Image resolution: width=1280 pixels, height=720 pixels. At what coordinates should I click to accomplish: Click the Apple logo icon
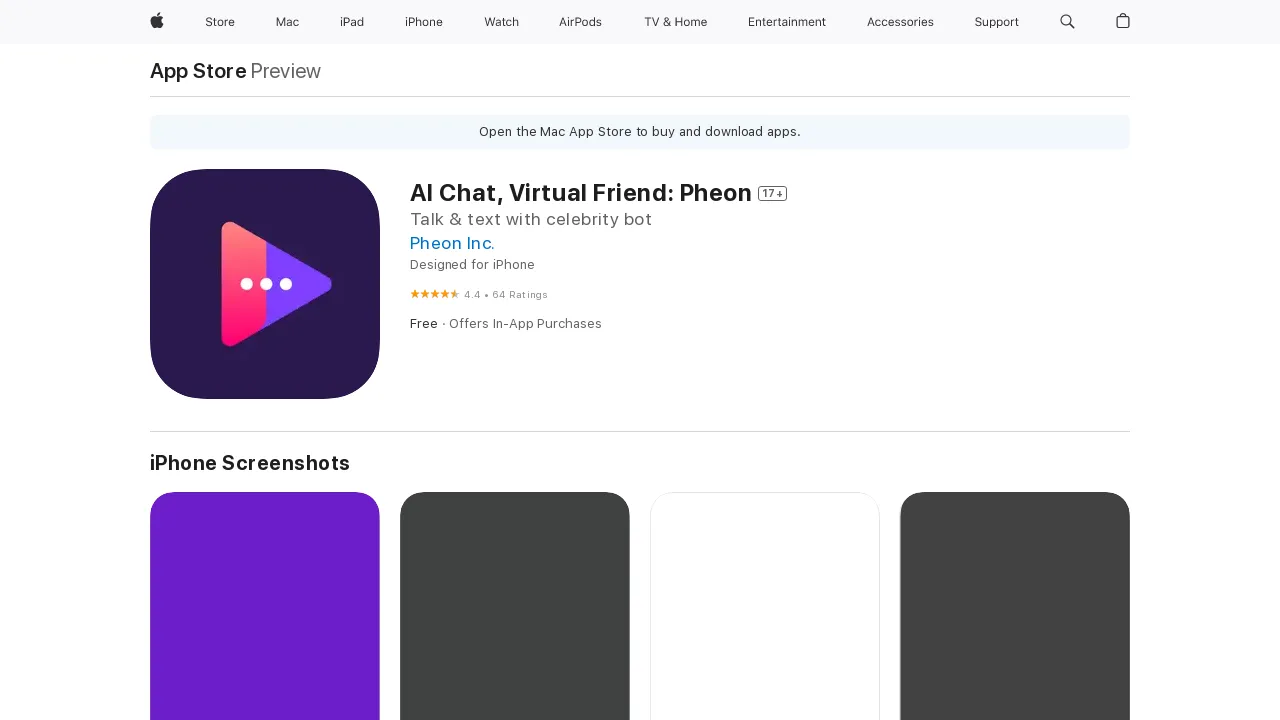[x=157, y=21]
